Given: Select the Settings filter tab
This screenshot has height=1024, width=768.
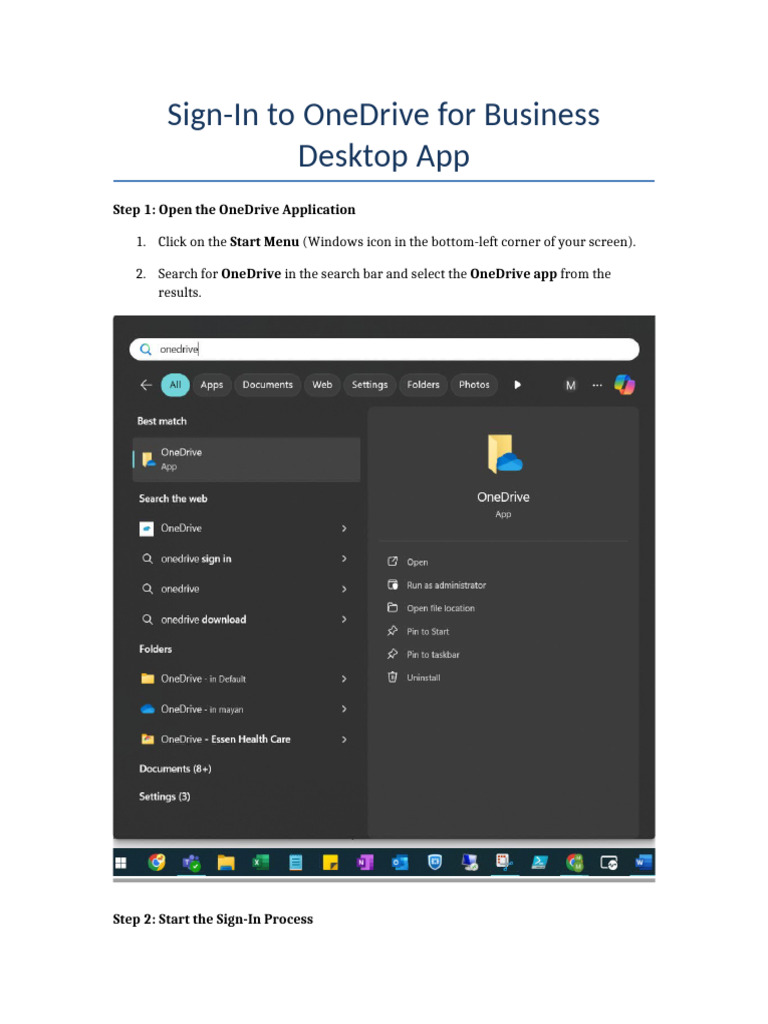Looking at the screenshot, I should click(x=370, y=385).
